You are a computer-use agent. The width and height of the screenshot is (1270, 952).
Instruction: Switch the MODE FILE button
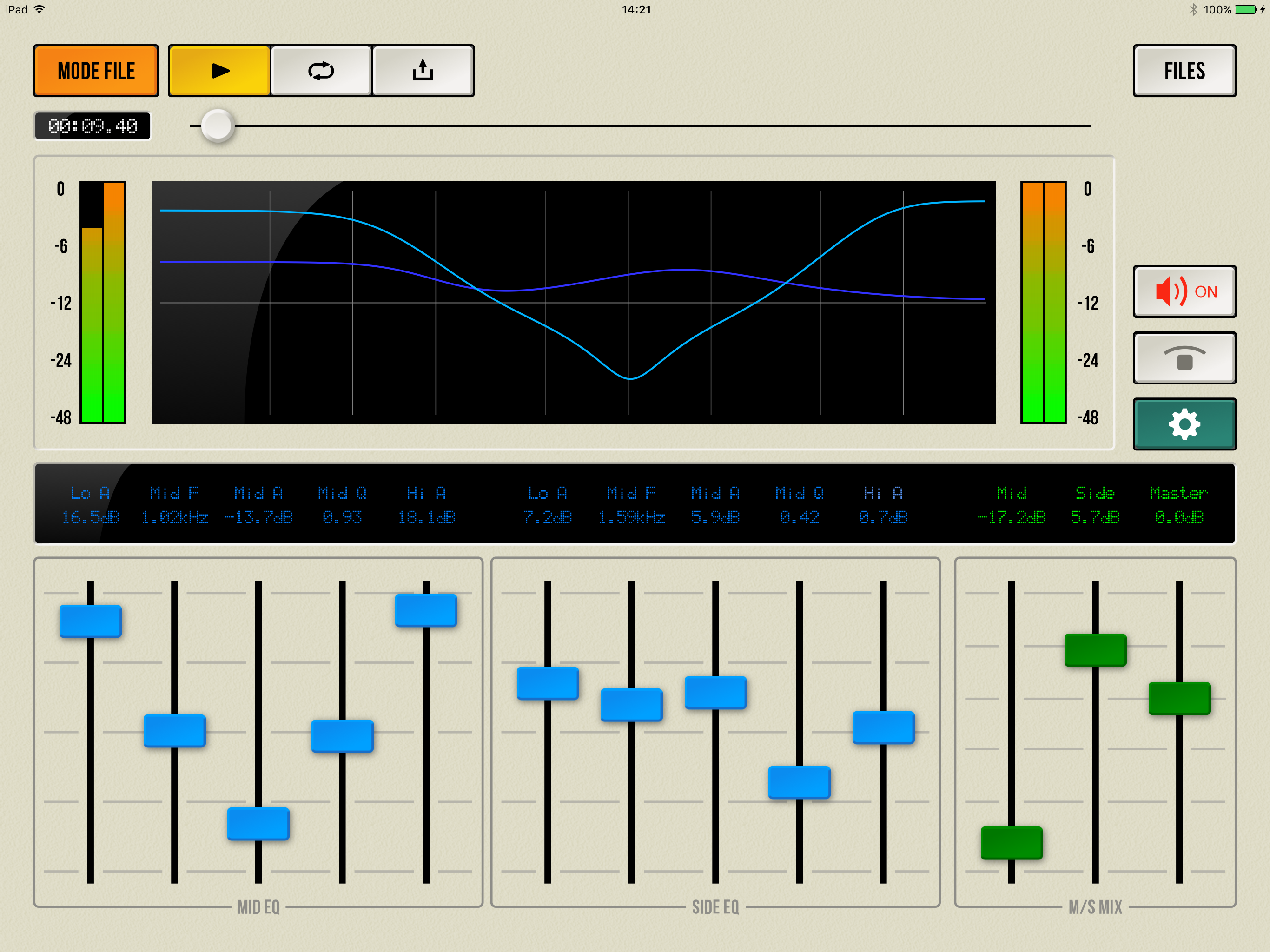(96, 71)
